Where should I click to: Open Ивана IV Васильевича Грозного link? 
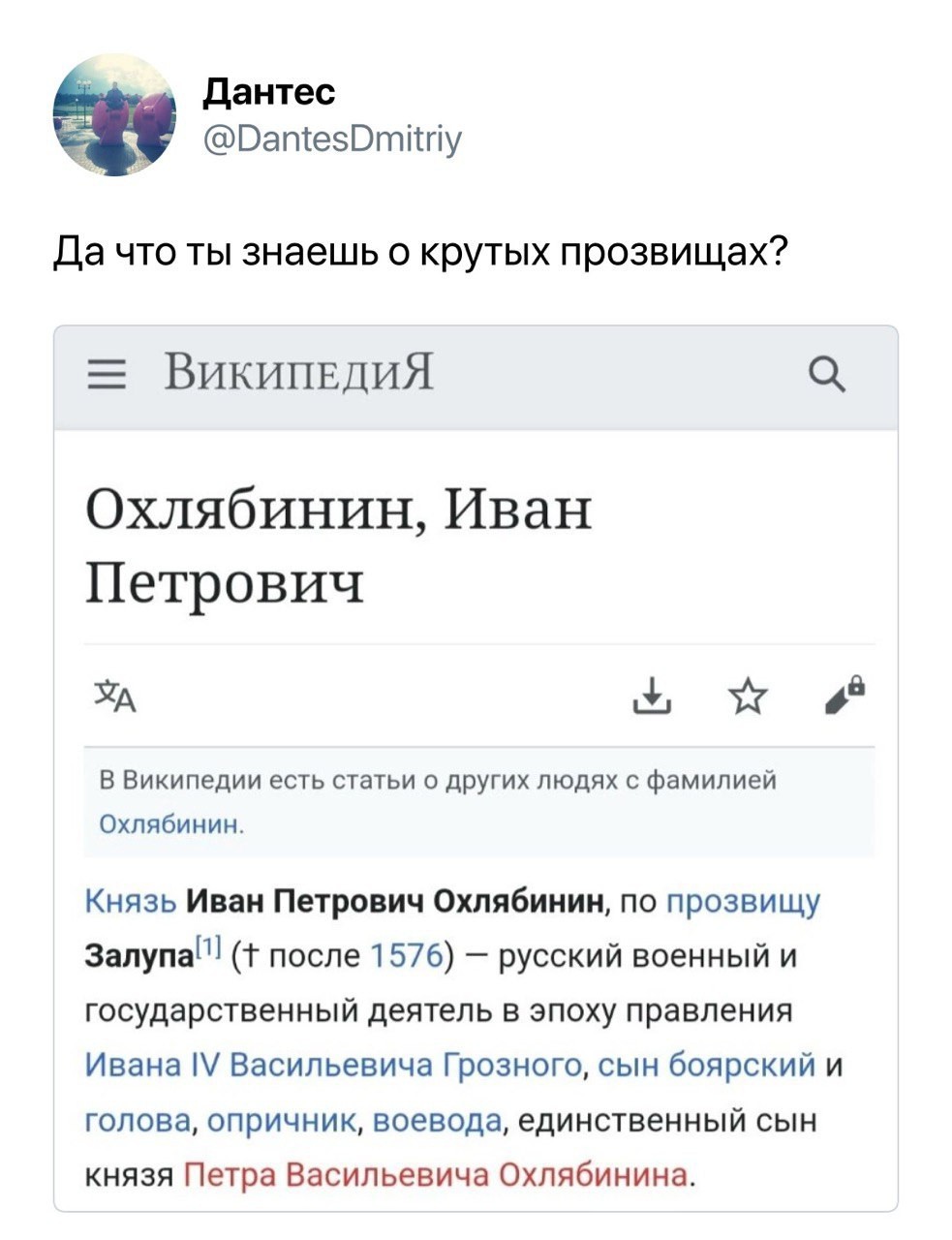click(335, 1066)
